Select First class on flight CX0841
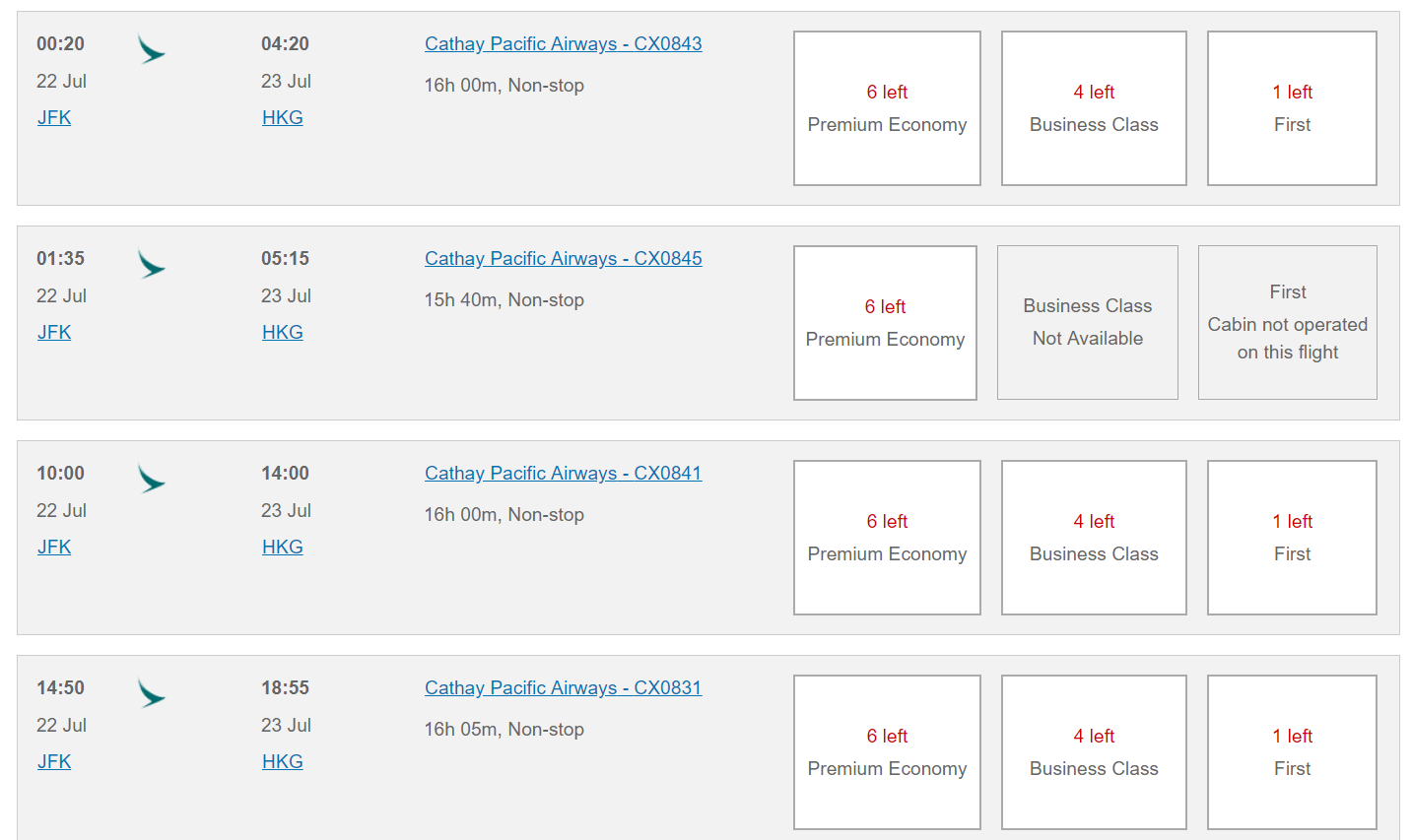 (x=1292, y=538)
